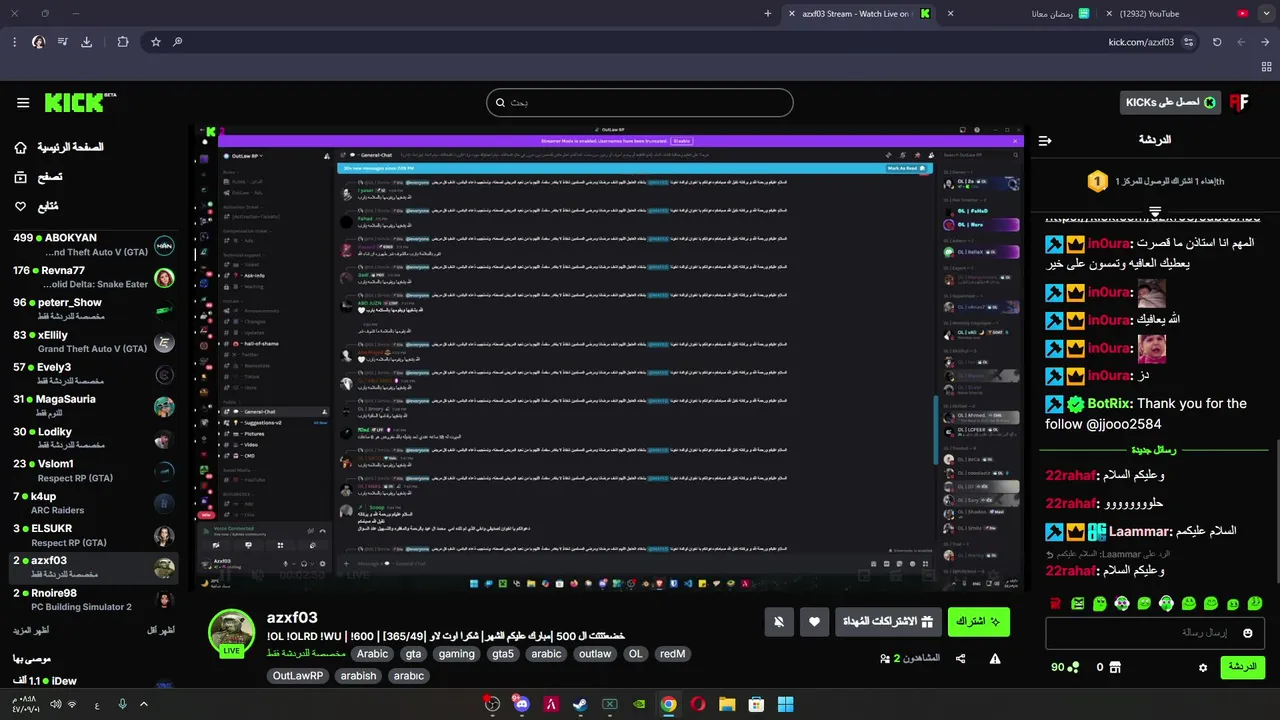Open the Kick shop icon
This screenshot has width=1280, height=720.
(x=1116, y=667)
